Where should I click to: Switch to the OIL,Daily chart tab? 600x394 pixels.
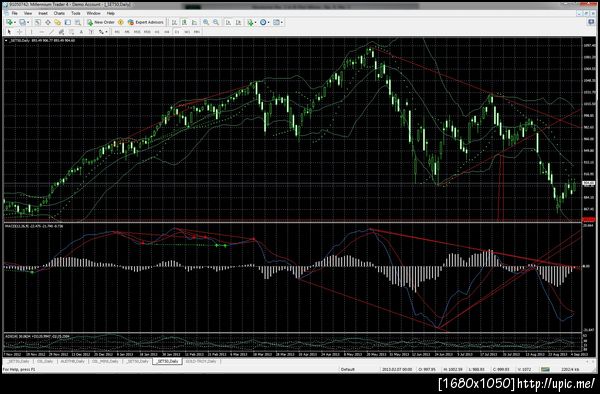tap(45, 361)
